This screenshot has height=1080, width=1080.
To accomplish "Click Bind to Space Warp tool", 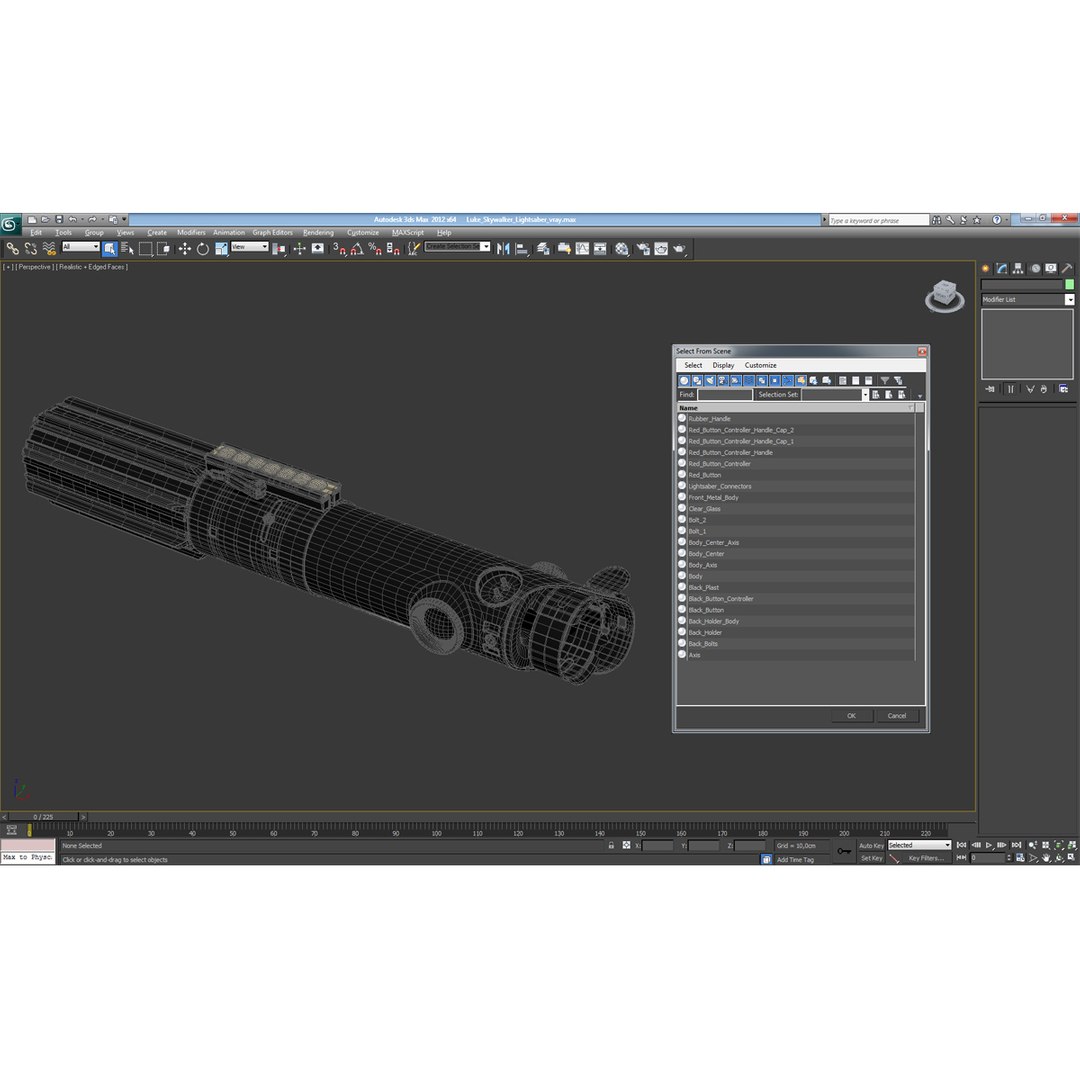I will click(49, 249).
